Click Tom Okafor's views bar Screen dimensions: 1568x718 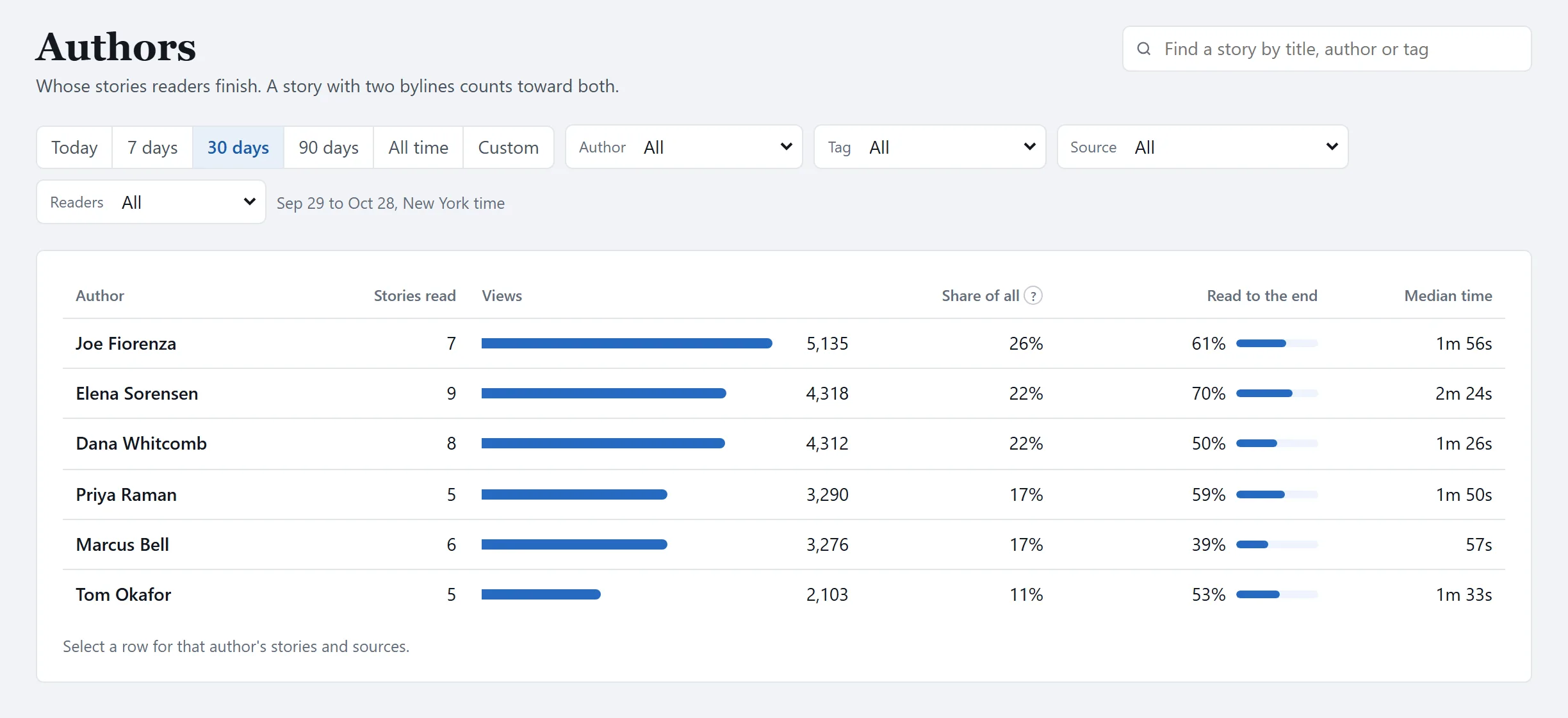541,594
